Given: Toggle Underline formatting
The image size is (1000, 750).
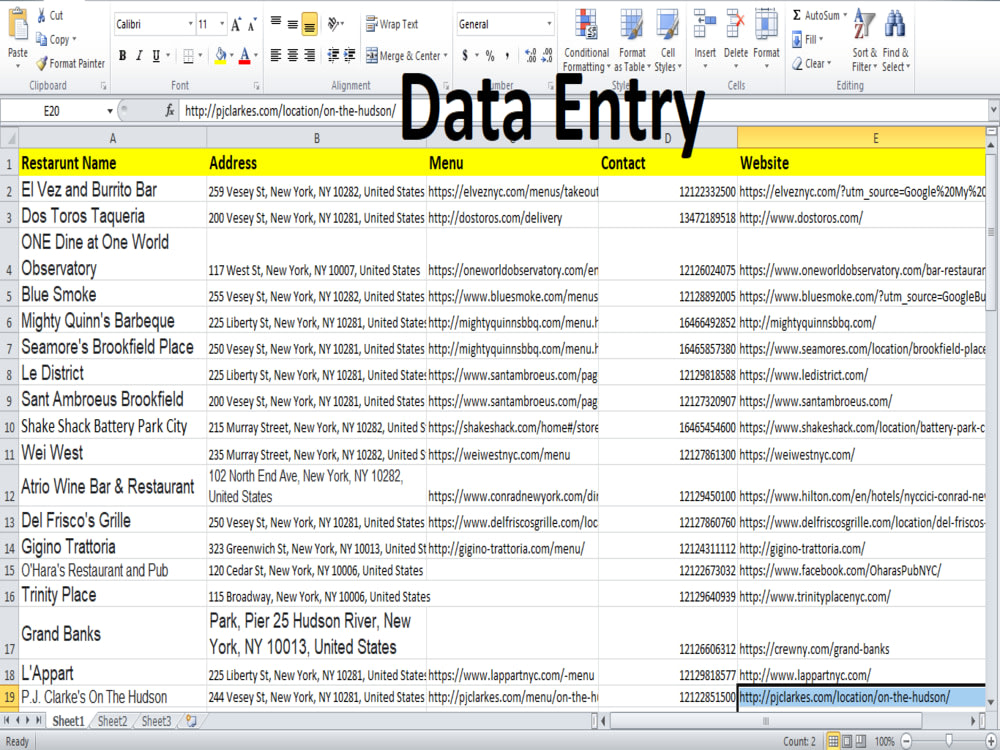Looking at the screenshot, I should coord(156,55).
